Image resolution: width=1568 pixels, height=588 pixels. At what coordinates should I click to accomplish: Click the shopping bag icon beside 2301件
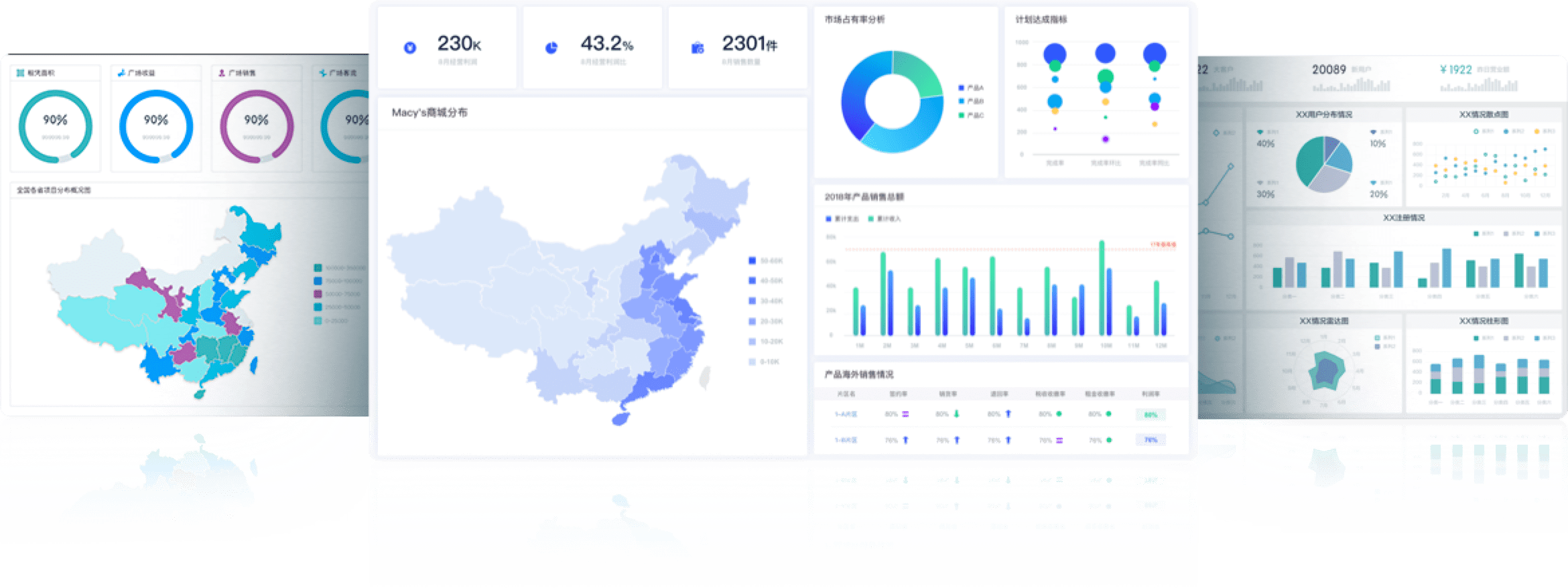coord(698,48)
